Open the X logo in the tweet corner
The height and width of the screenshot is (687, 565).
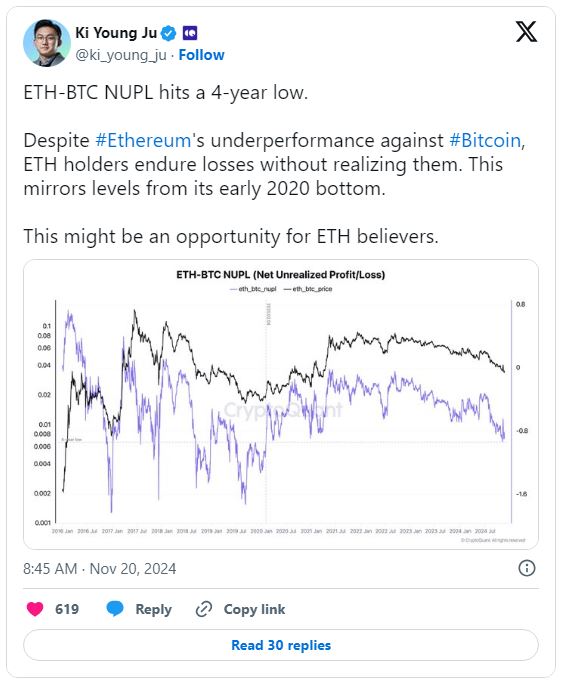(x=526, y=32)
